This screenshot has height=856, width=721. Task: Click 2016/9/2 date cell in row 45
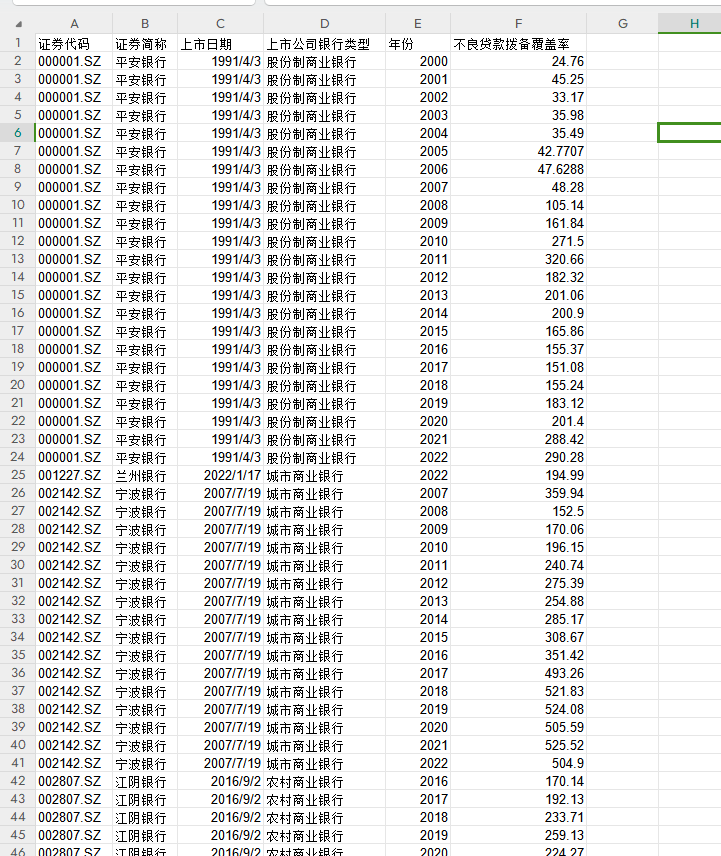(x=221, y=836)
